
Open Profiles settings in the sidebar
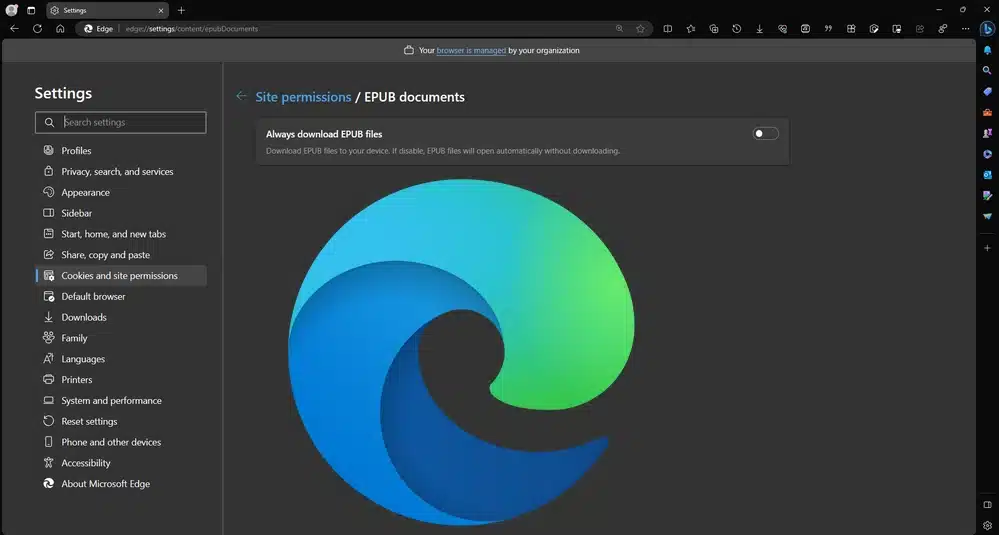click(76, 151)
